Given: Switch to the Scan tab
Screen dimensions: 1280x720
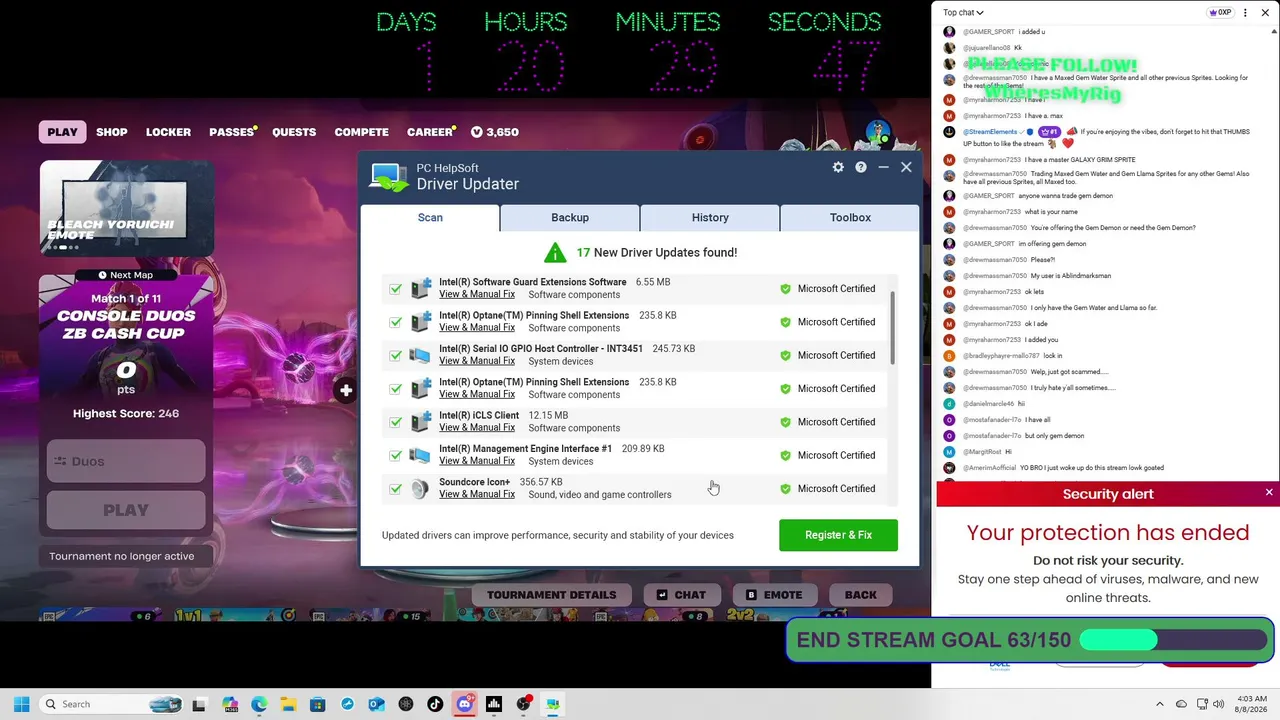Looking at the screenshot, I should pos(430,217).
